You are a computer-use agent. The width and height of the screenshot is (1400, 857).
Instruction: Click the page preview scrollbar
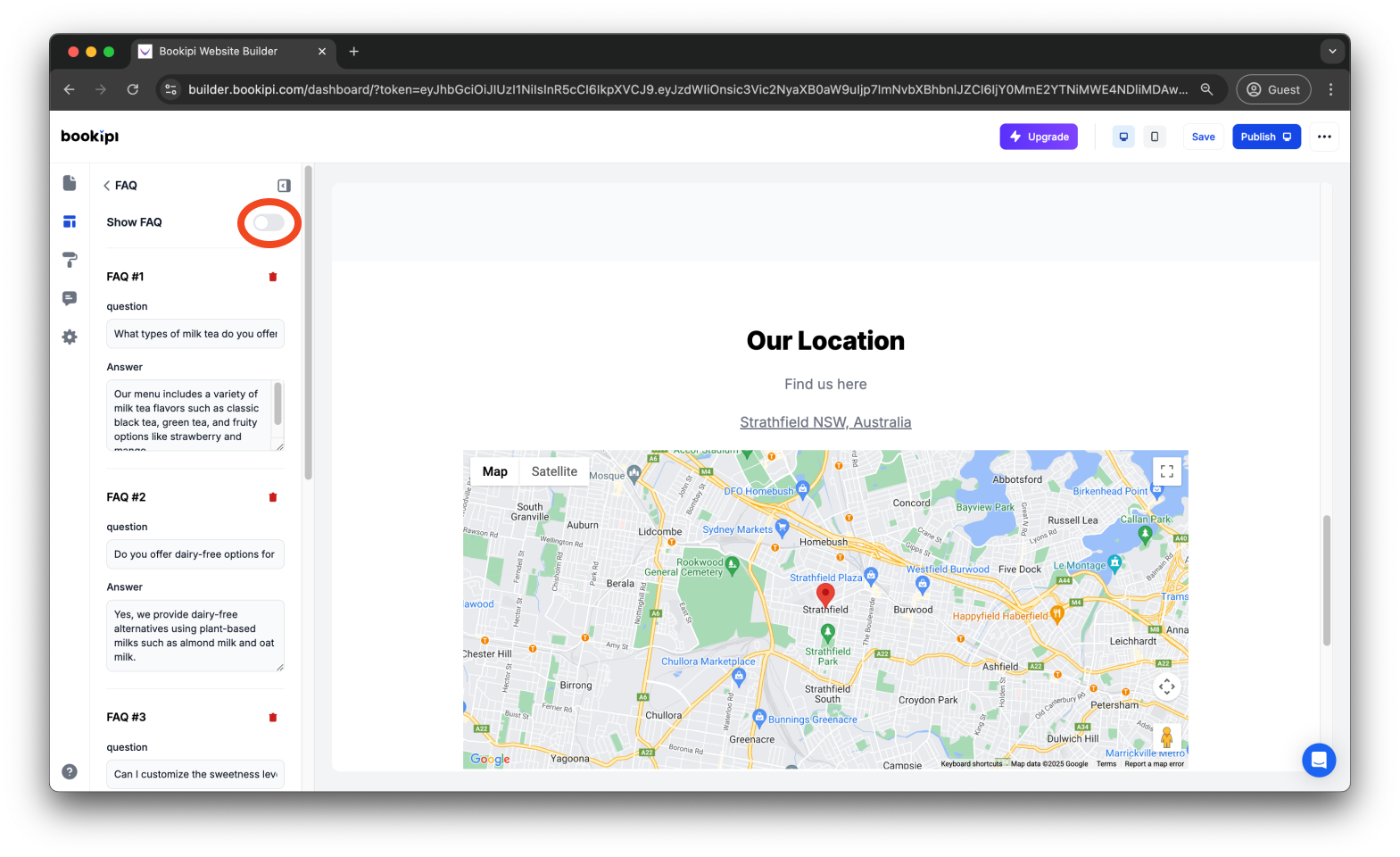pos(1327,580)
